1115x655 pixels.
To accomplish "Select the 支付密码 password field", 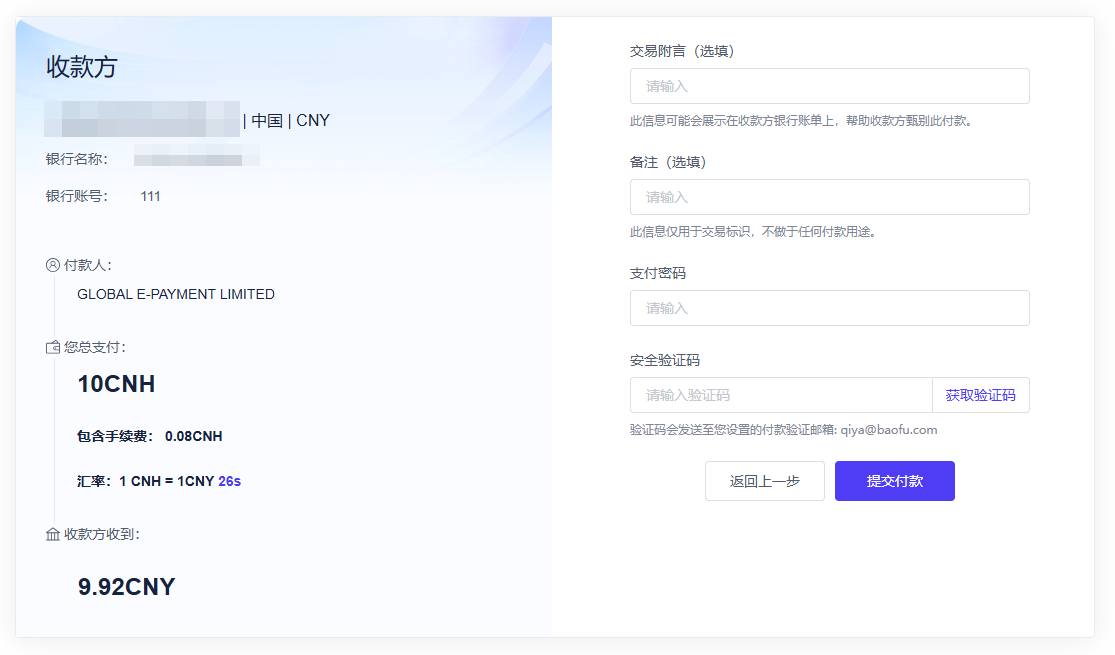I will tap(829, 308).
